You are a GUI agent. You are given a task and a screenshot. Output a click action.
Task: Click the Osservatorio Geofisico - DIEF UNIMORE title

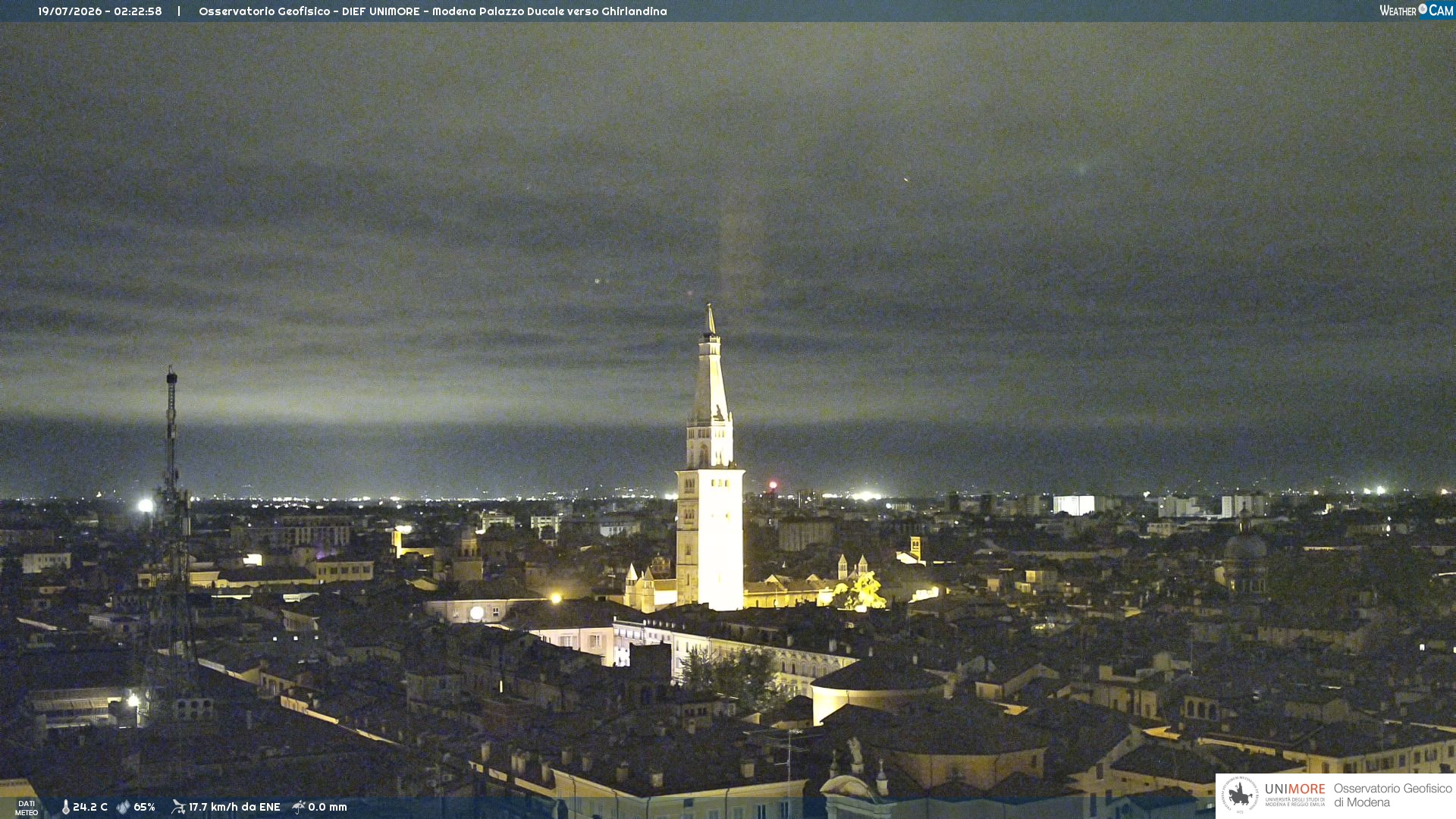click(x=433, y=11)
